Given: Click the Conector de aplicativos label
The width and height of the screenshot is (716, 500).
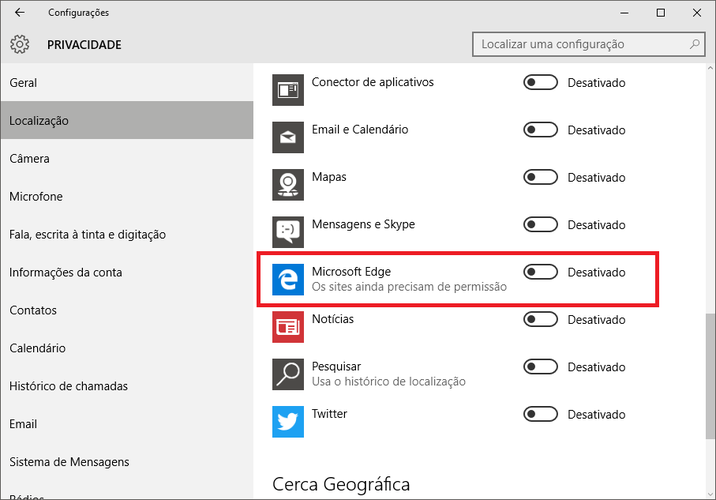Looking at the screenshot, I should coord(373,82).
